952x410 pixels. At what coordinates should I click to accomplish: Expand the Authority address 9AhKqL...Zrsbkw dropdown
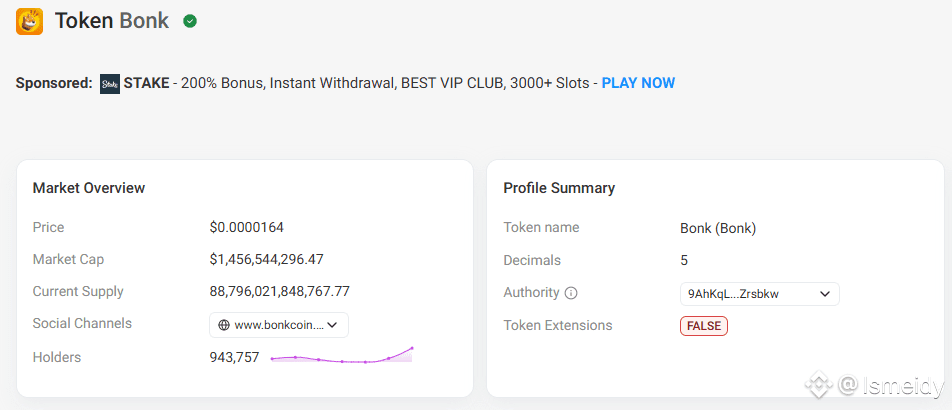[x=760, y=294]
